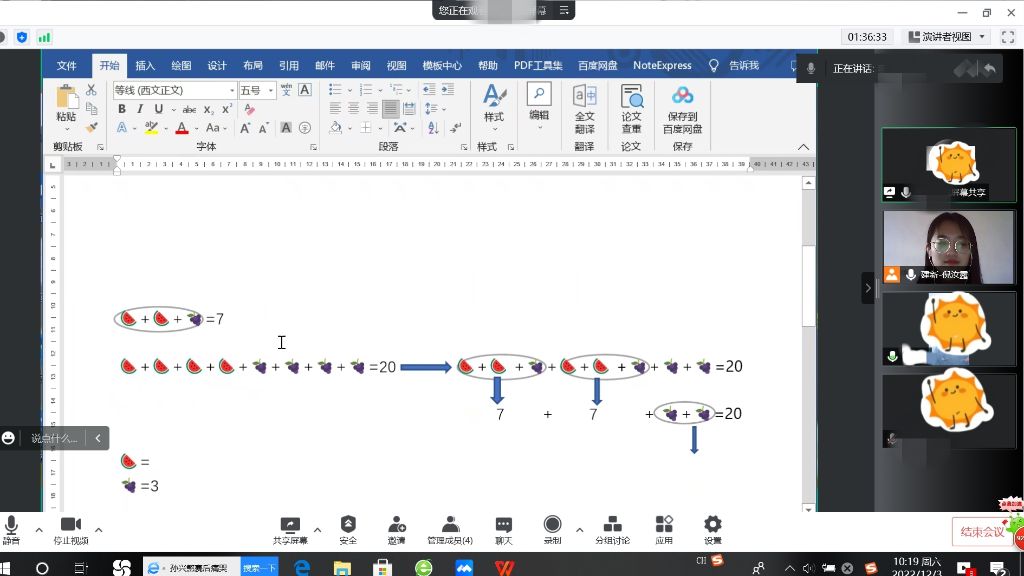The height and width of the screenshot is (576, 1024).
Task: Open the font color red A swatch
Action: [x=182, y=128]
